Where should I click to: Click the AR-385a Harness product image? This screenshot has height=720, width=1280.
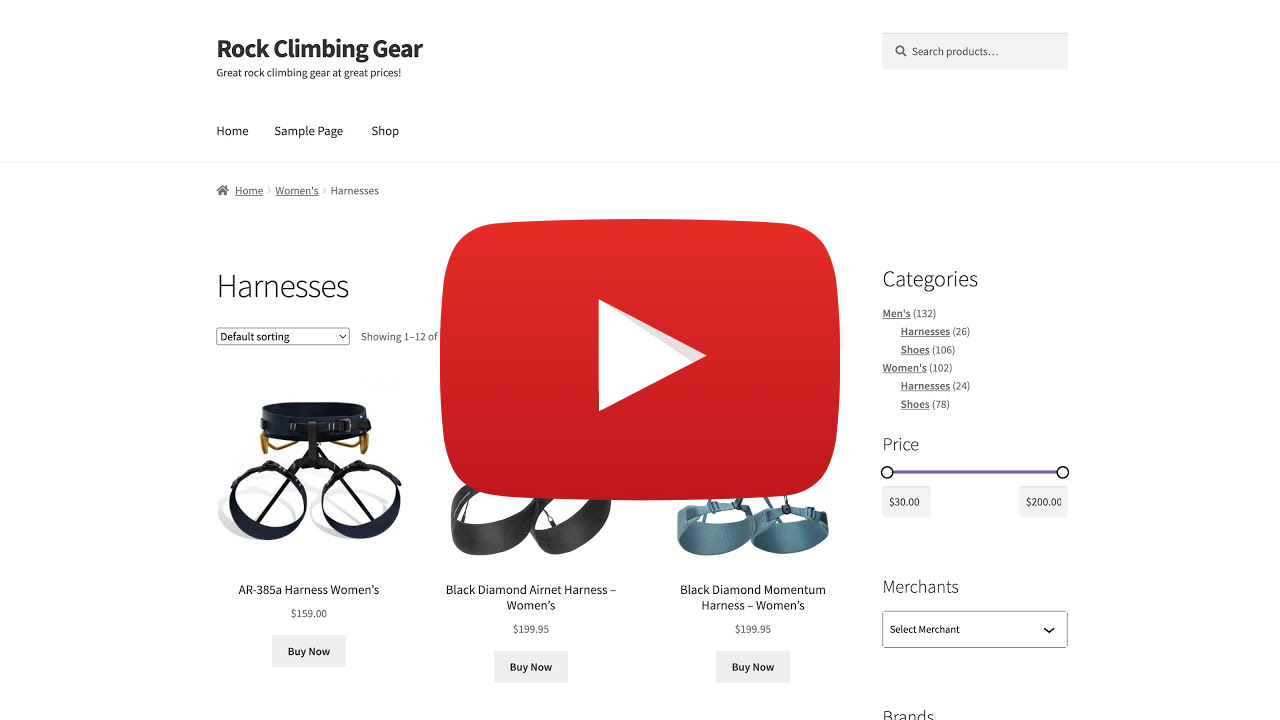(x=309, y=470)
